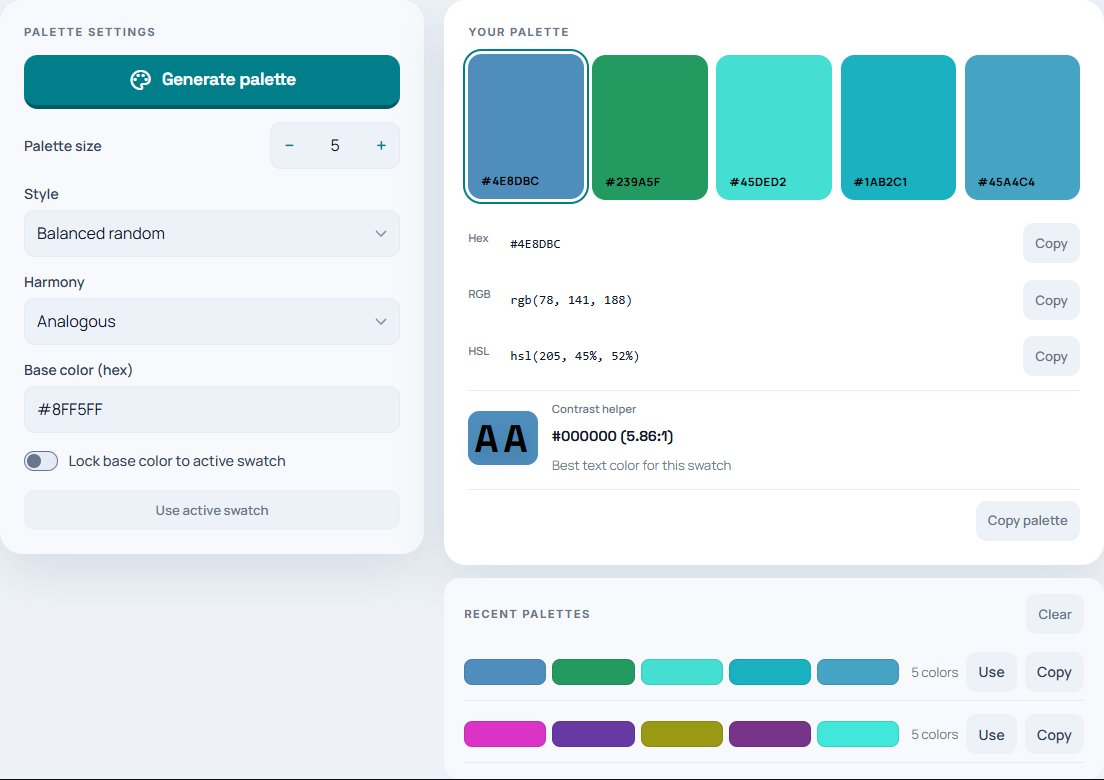
Task: Click the chevron of the Style dropdown
Action: coord(381,234)
